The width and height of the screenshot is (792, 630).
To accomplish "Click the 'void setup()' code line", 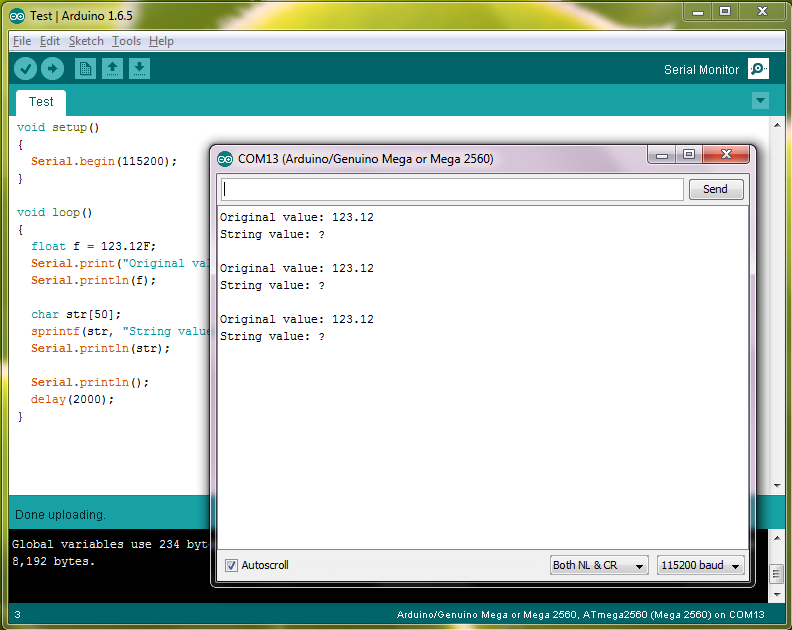I will click(58, 128).
